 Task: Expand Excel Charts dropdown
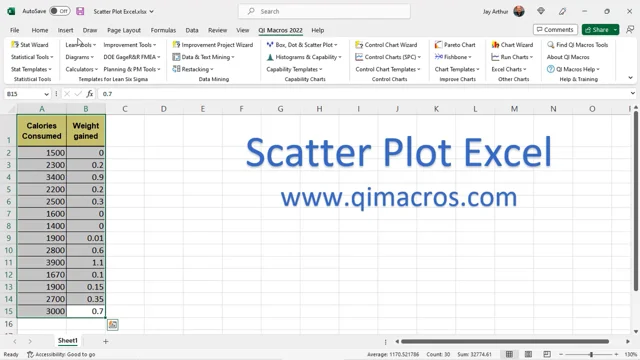pos(509,69)
